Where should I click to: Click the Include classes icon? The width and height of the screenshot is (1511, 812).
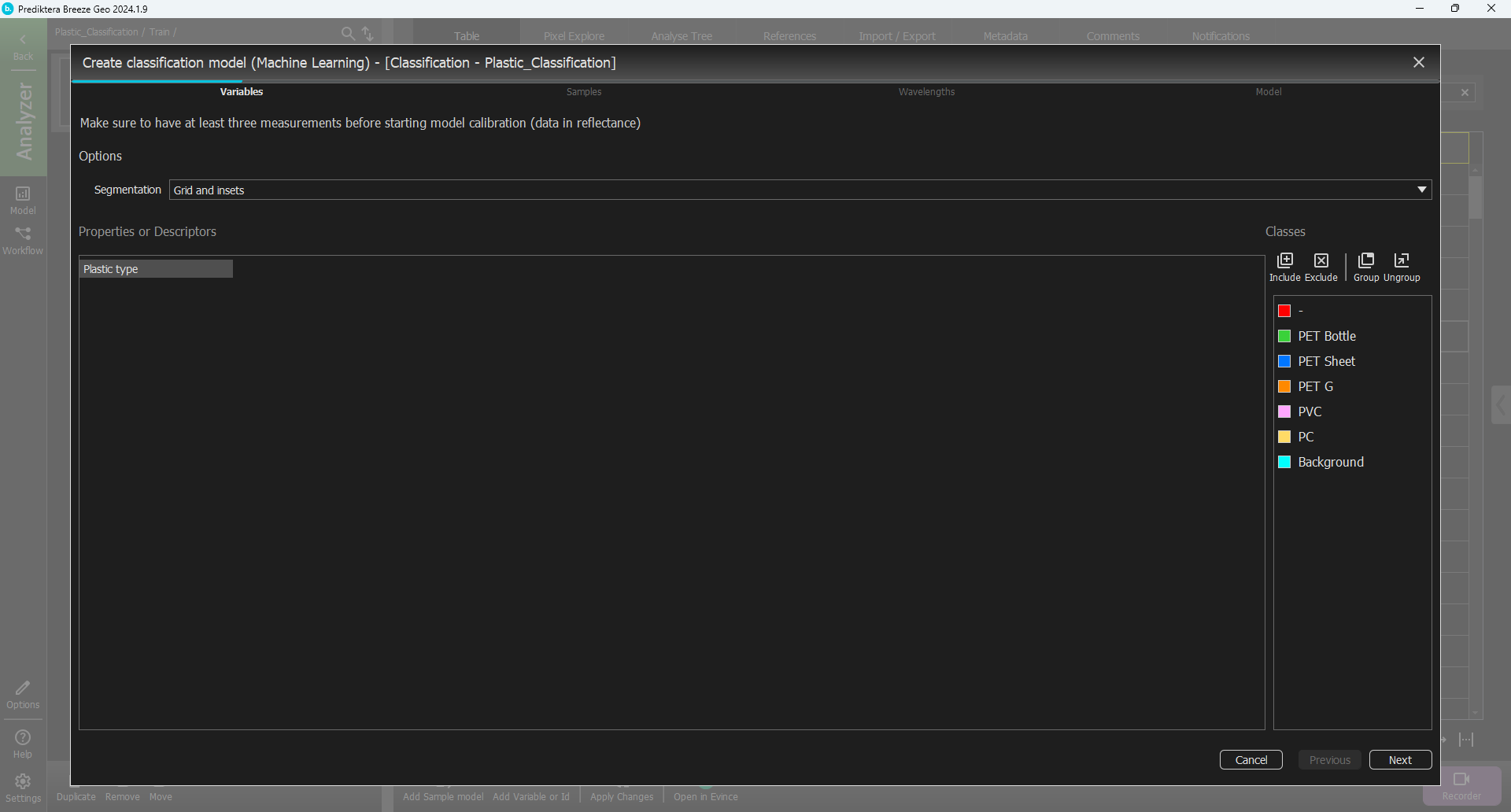coord(1284,261)
